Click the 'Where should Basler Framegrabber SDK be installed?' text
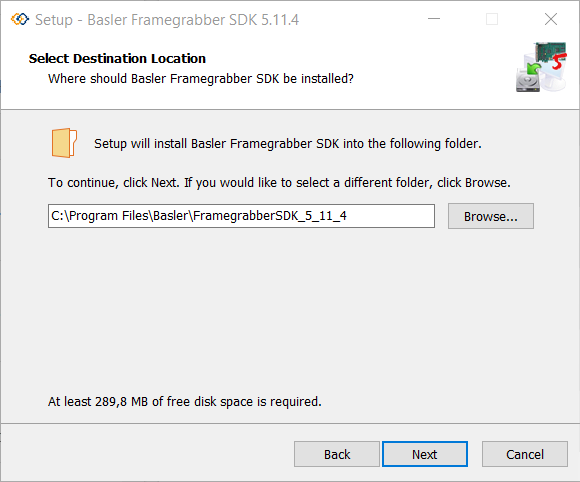Image resolution: width=580 pixels, height=482 pixels. 201,79
